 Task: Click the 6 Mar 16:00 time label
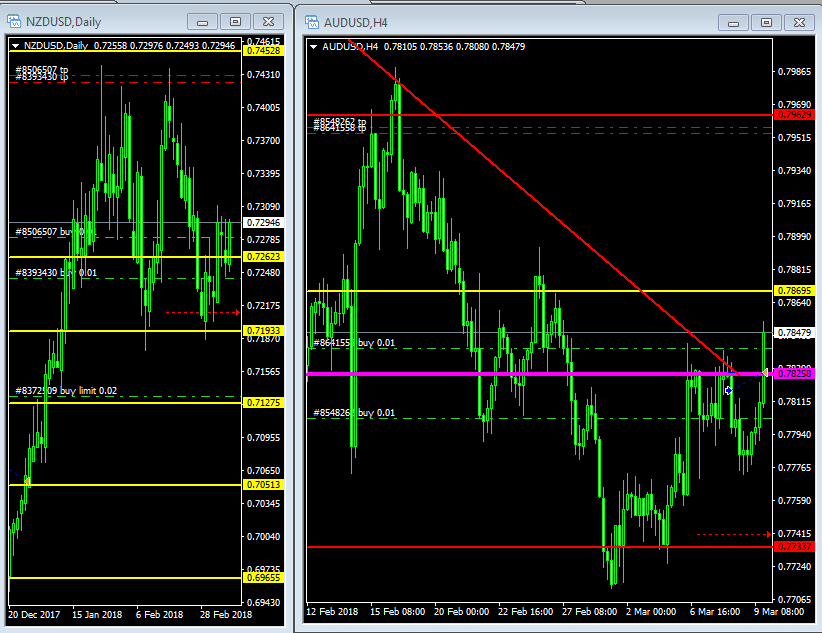715,612
